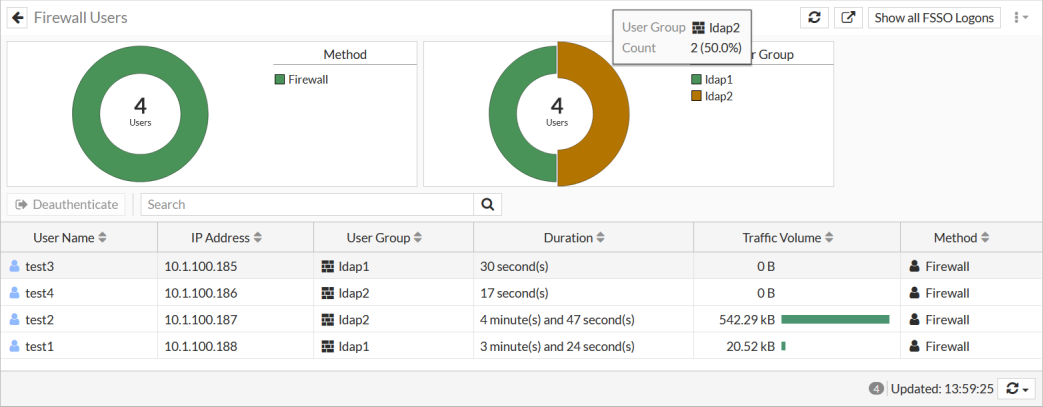The image size is (1043, 407).
Task: Click into the Search input field
Action: click(x=306, y=204)
